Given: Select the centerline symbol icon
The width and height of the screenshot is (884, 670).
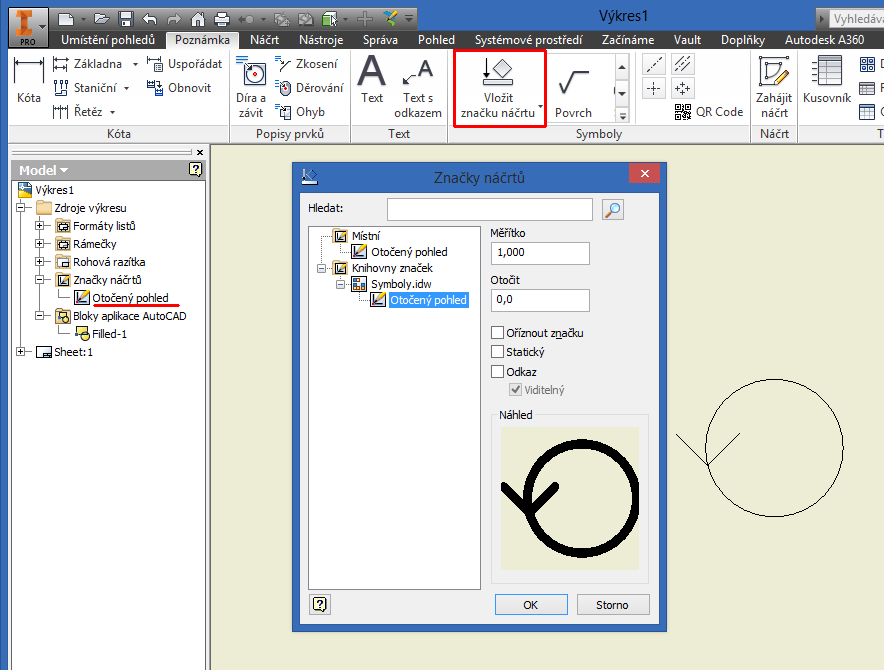Looking at the screenshot, I should coord(654,64).
